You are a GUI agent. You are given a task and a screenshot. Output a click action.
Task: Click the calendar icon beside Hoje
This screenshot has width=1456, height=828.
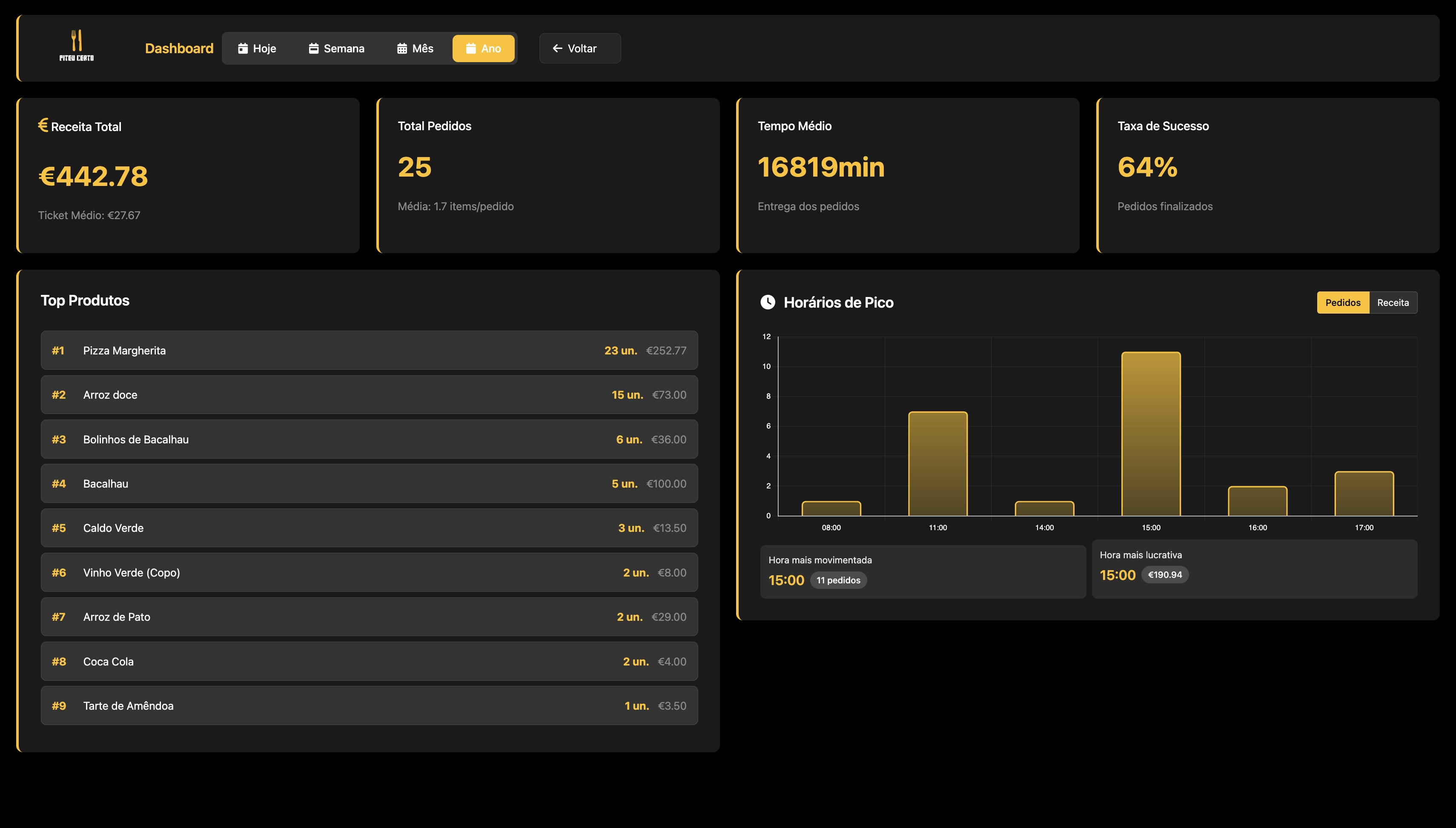(243, 49)
